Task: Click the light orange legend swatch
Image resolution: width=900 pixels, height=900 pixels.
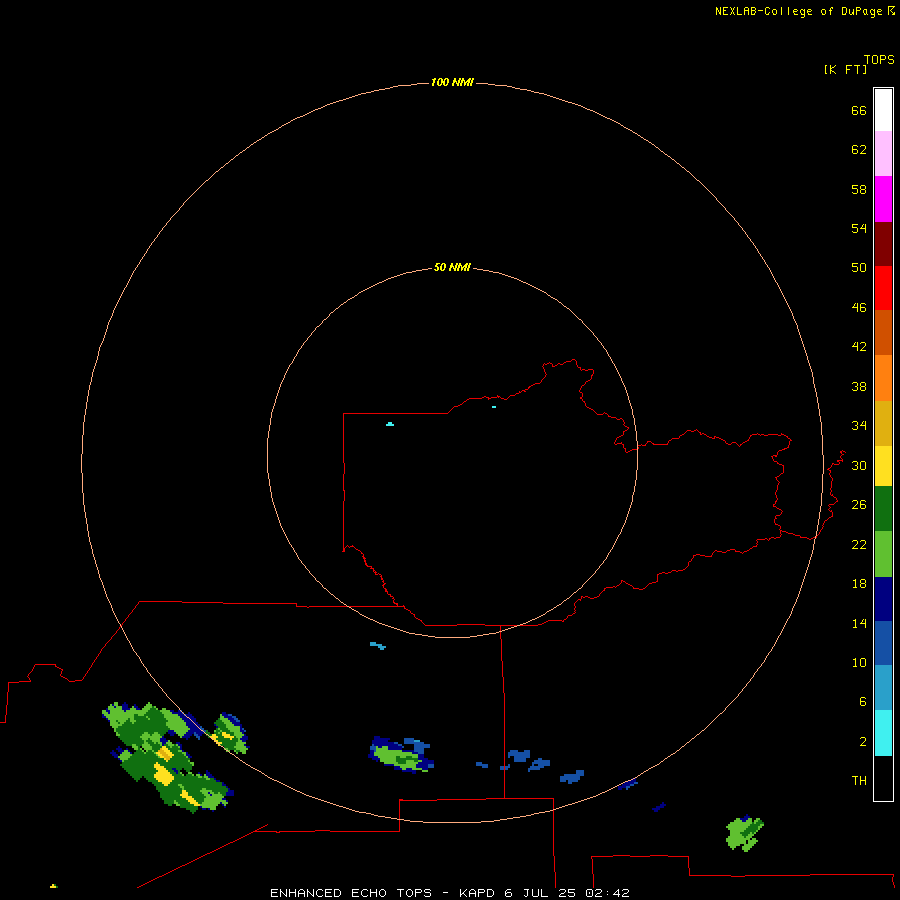Action: pyautogui.click(x=883, y=378)
